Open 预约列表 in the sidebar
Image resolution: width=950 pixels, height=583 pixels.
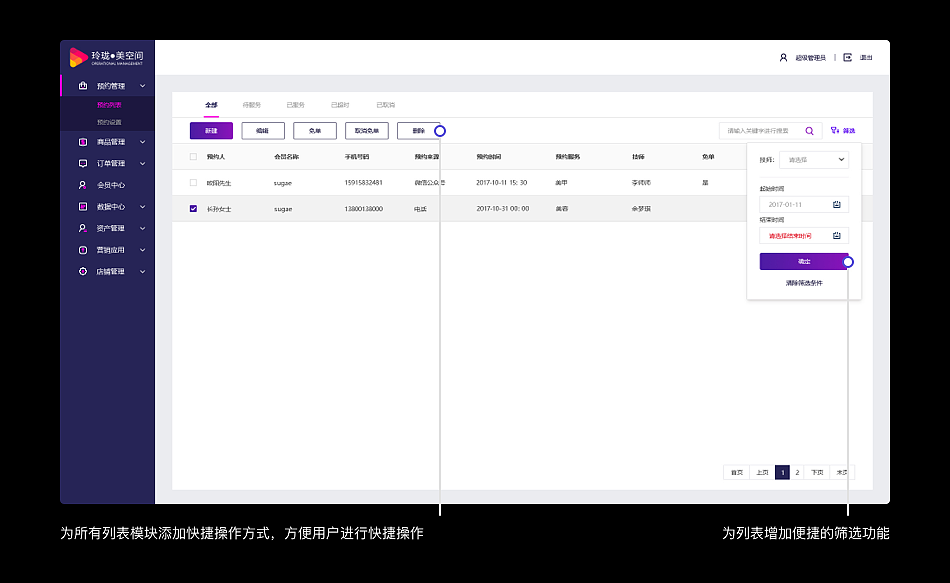[x=109, y=105]
